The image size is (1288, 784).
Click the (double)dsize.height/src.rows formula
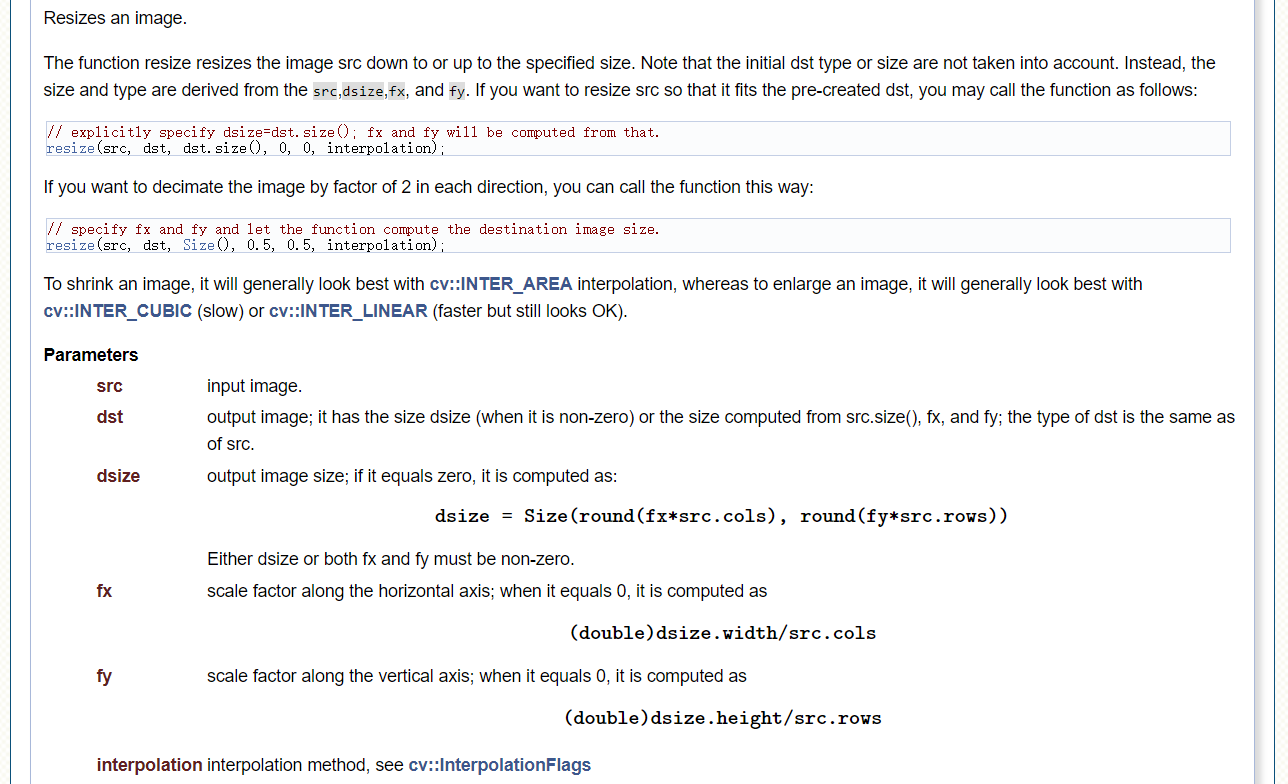(722, 718)
